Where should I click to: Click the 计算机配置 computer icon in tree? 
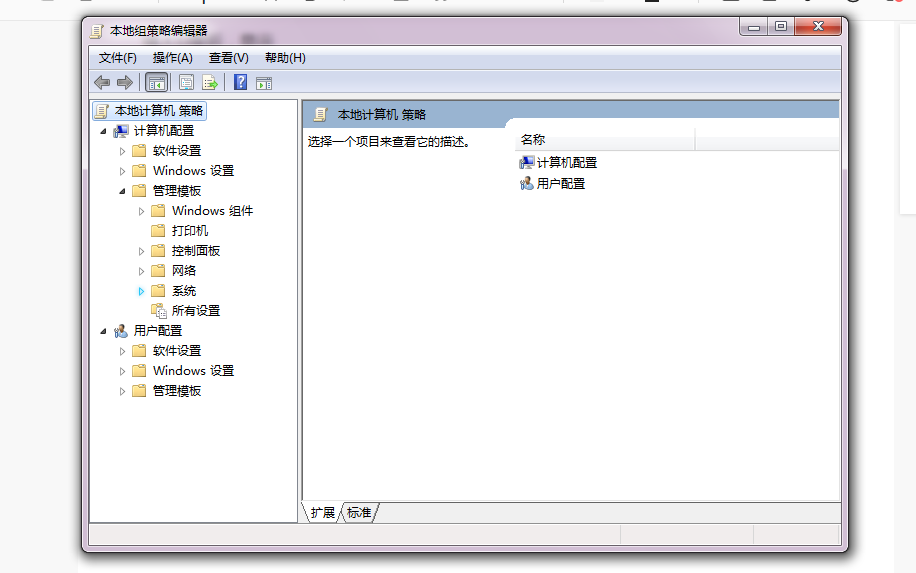point(121,131)
